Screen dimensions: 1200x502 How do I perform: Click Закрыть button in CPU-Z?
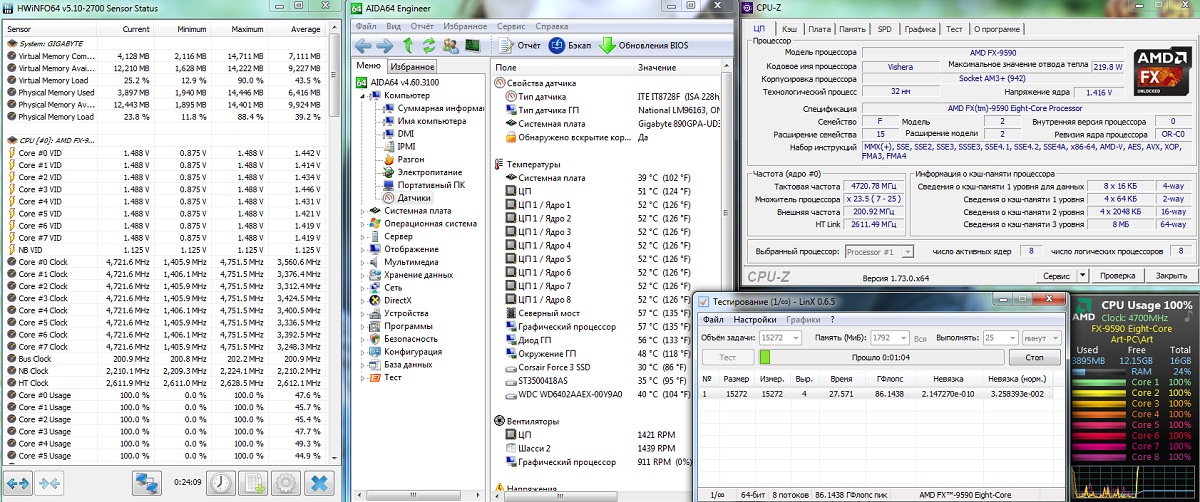click(1171, 275)
